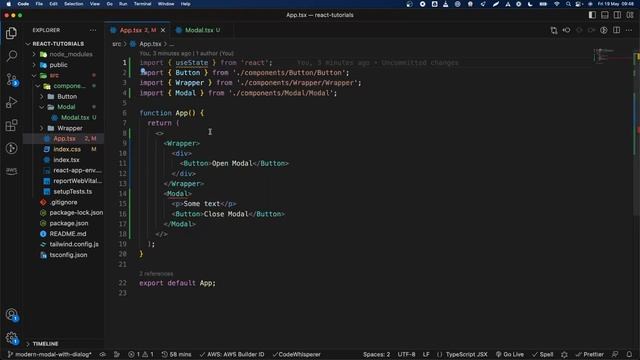Screen dimensions: 640x360
Task: Click the git branch modern-modal-with-dialog
Action: (x=49, y=354)
